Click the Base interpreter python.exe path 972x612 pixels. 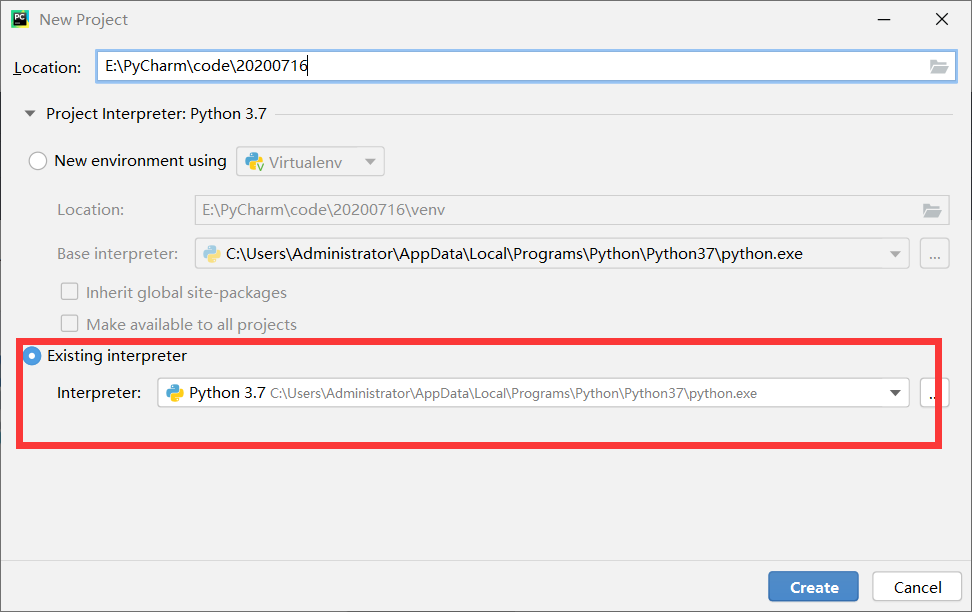coord(514,254)
